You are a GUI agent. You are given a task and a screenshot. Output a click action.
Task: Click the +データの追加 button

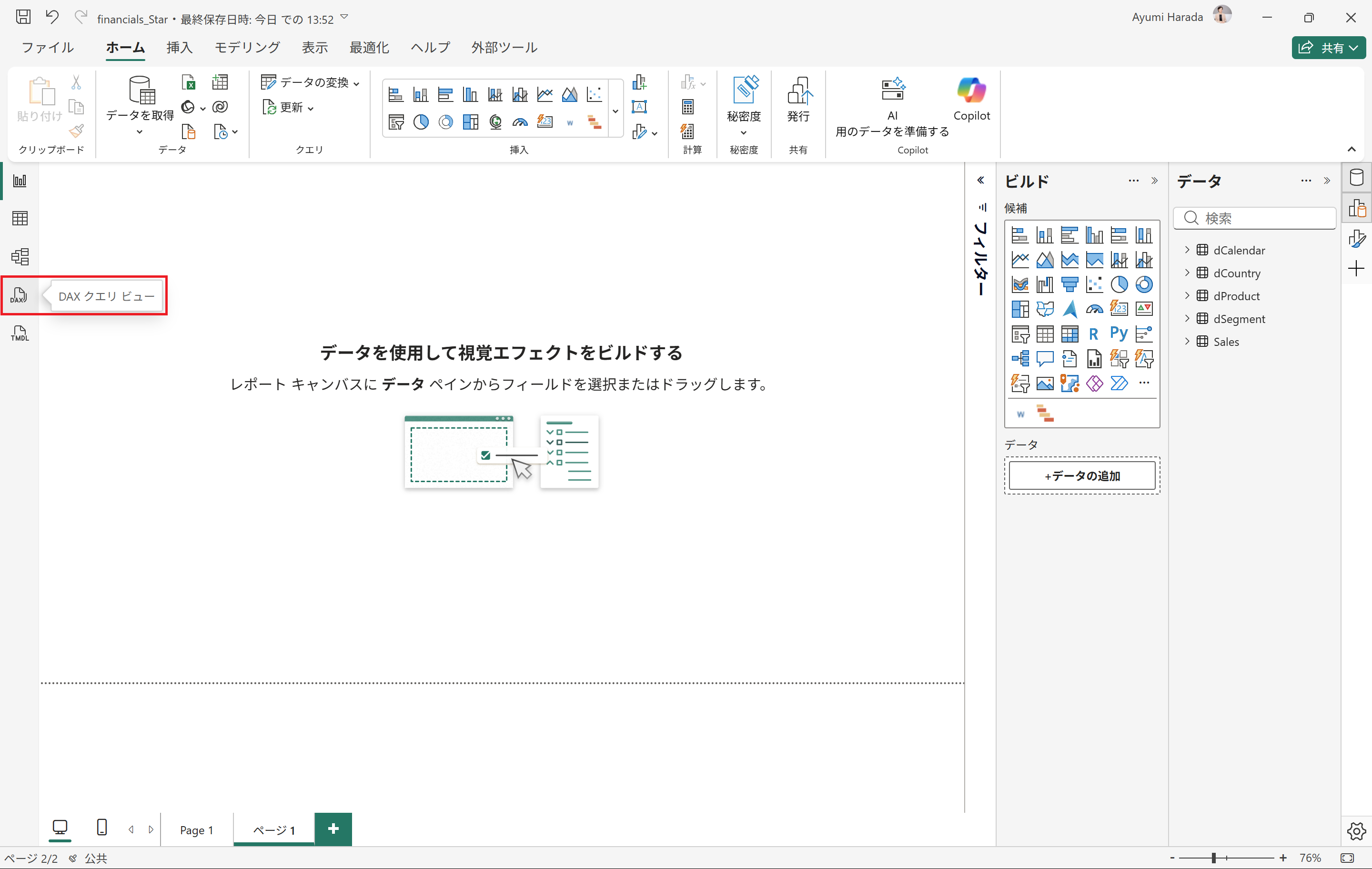(1081, 476)
